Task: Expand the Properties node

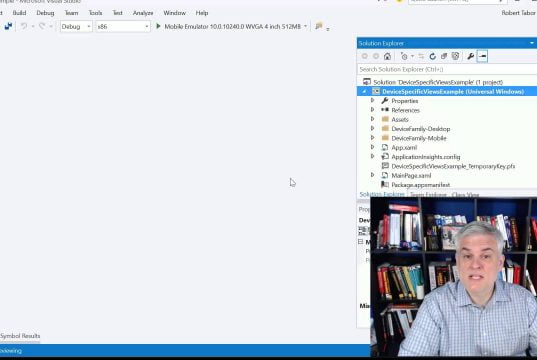Action: pos(373,100)
